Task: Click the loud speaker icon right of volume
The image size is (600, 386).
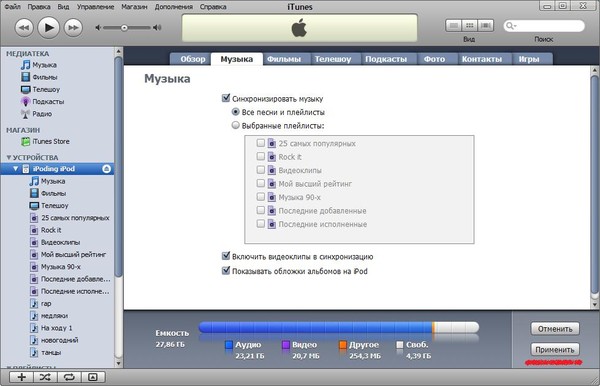Action: point(157,28)
